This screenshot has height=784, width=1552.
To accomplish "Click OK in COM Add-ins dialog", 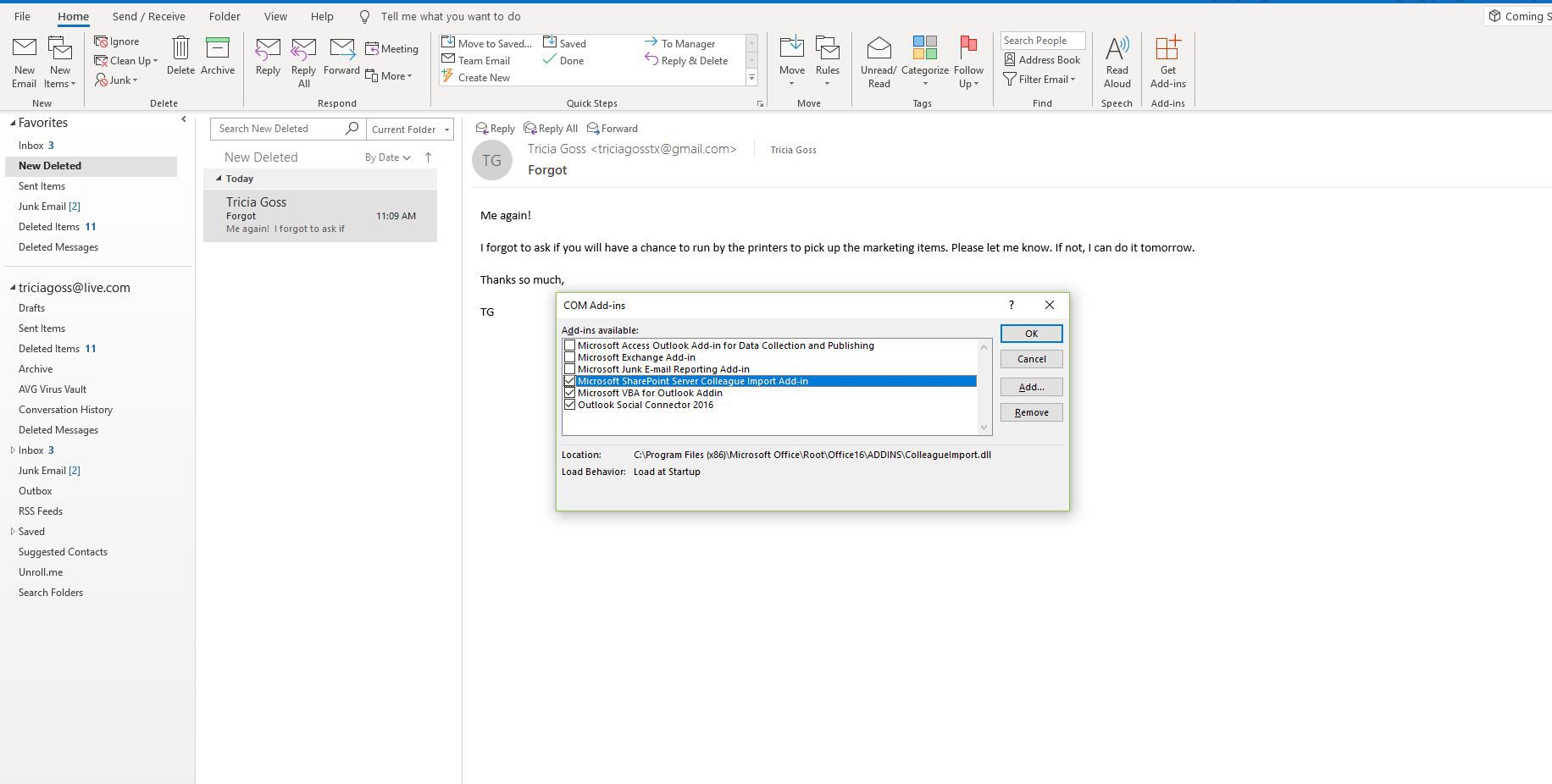I will point(1031,334).
